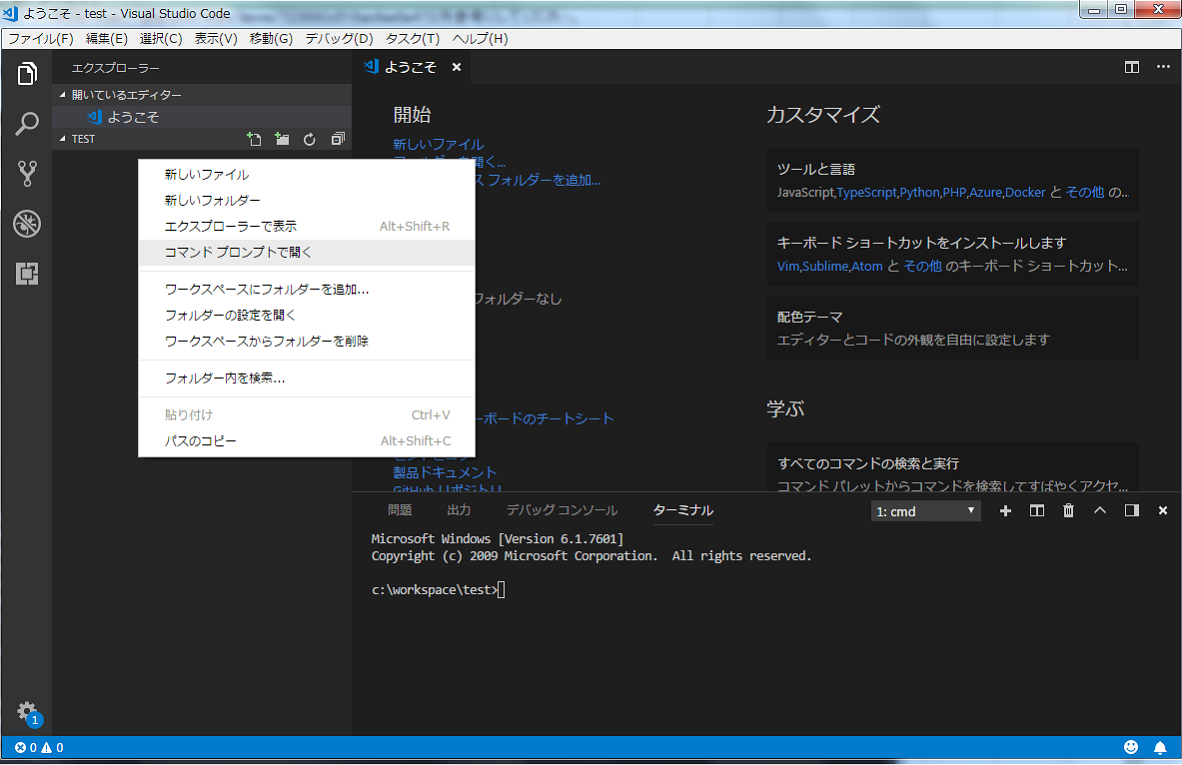Select コマンド プロンプトで開く in context menu
Image resolution: width=1182 pixels, height=765 pixels.
(238, 252)
